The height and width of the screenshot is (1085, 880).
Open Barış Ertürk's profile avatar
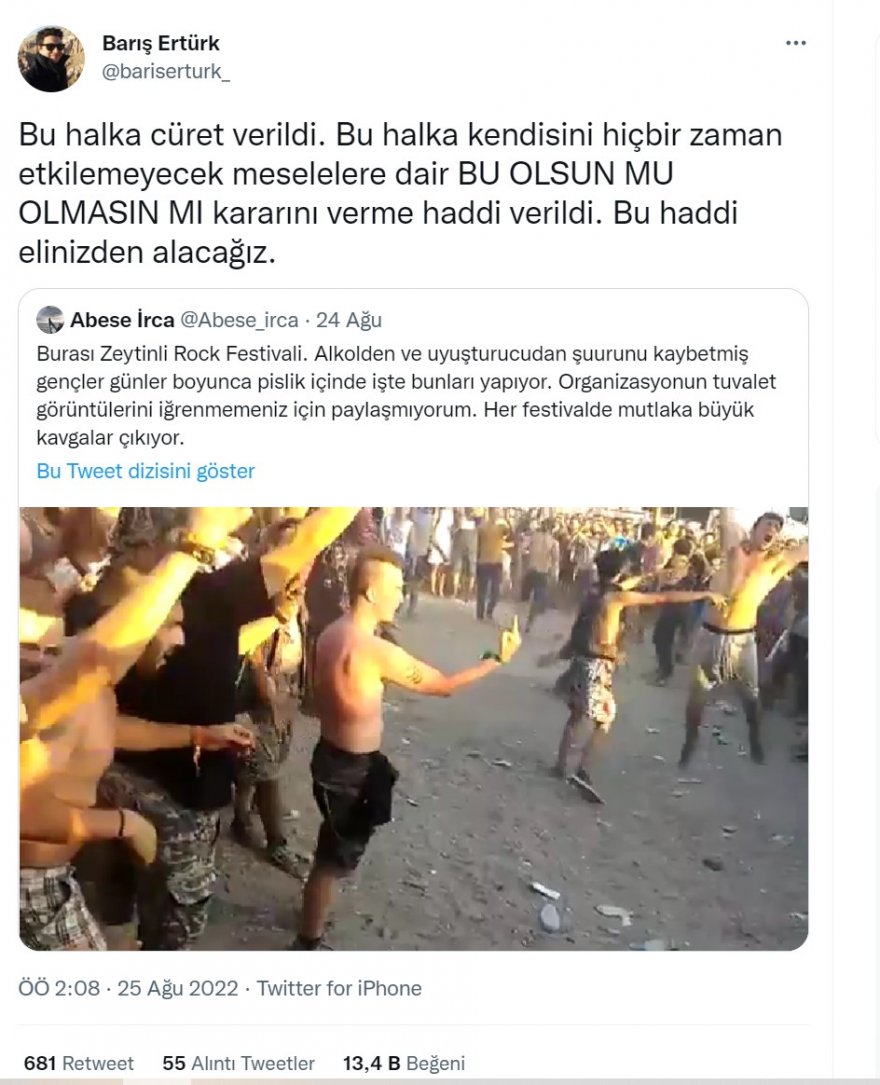[51, 59]
